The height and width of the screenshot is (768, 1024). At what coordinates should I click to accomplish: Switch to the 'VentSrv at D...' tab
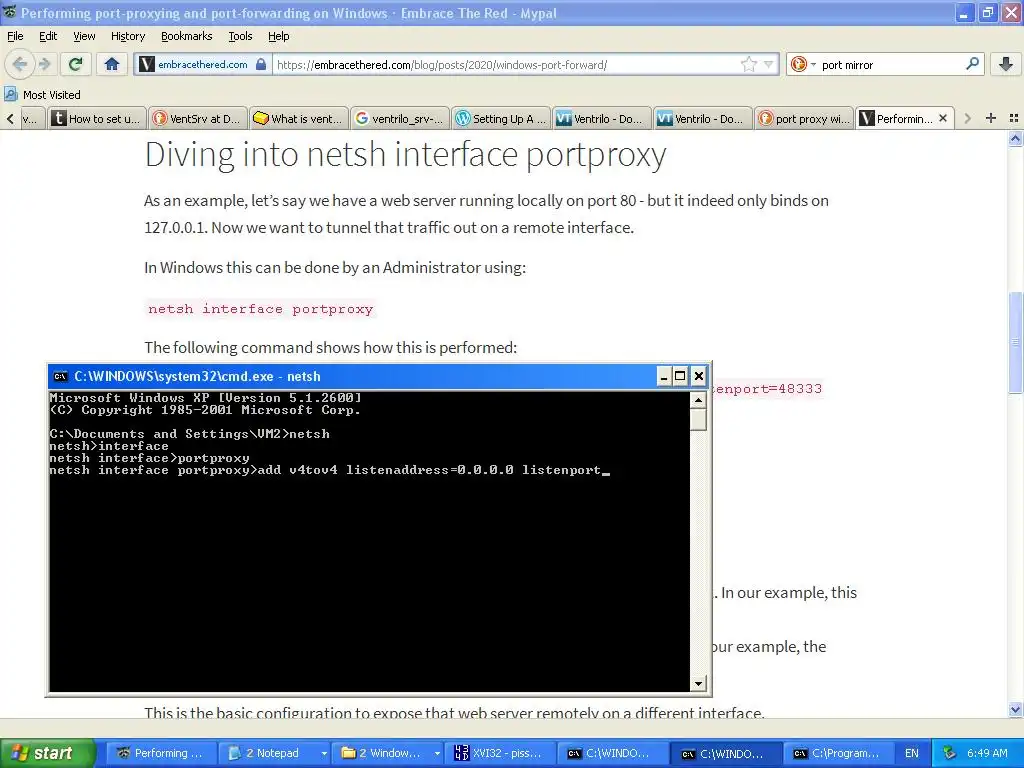pyautogui.click(x=198, y=118)
